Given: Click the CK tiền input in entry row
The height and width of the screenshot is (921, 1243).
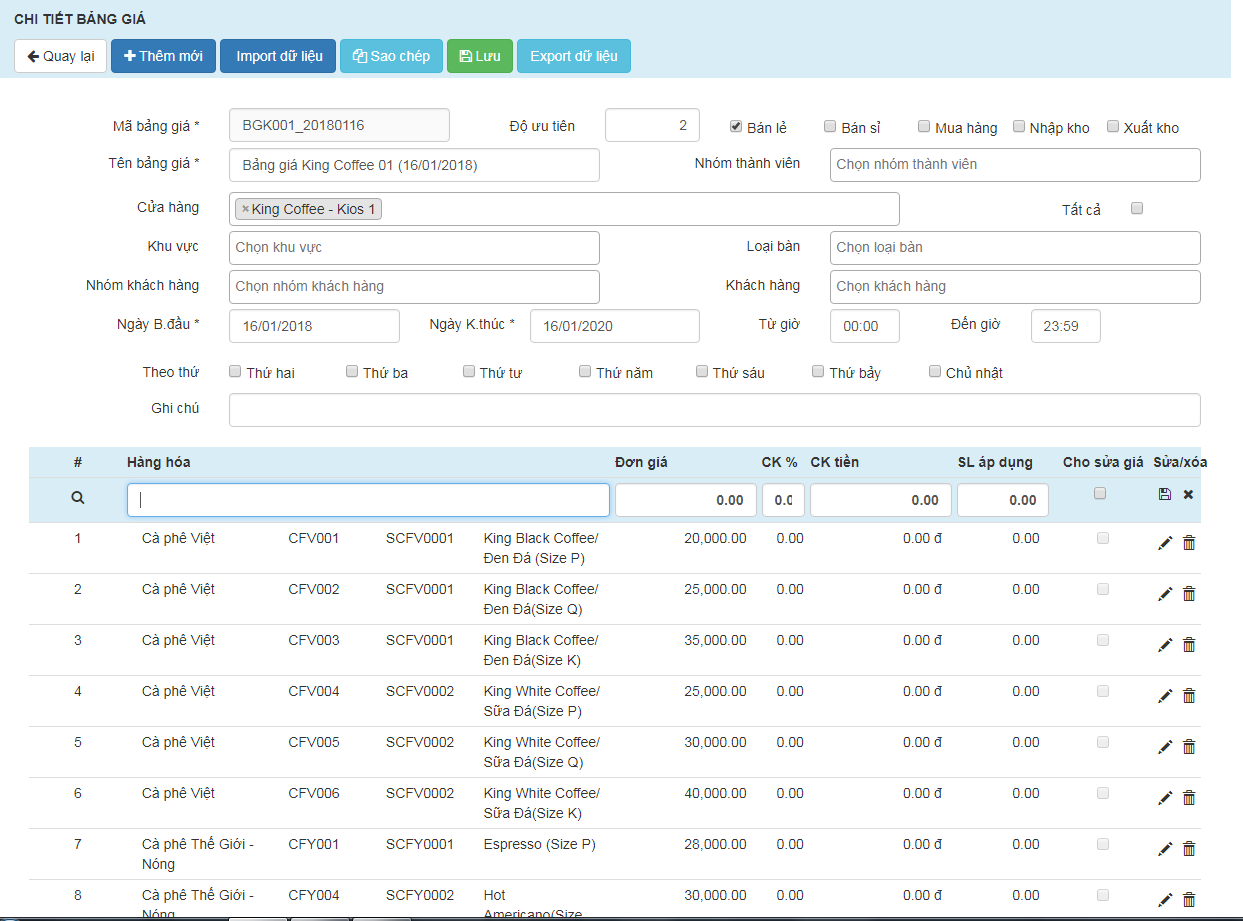Looking at the screenshot, I should (x=881, y=500).
